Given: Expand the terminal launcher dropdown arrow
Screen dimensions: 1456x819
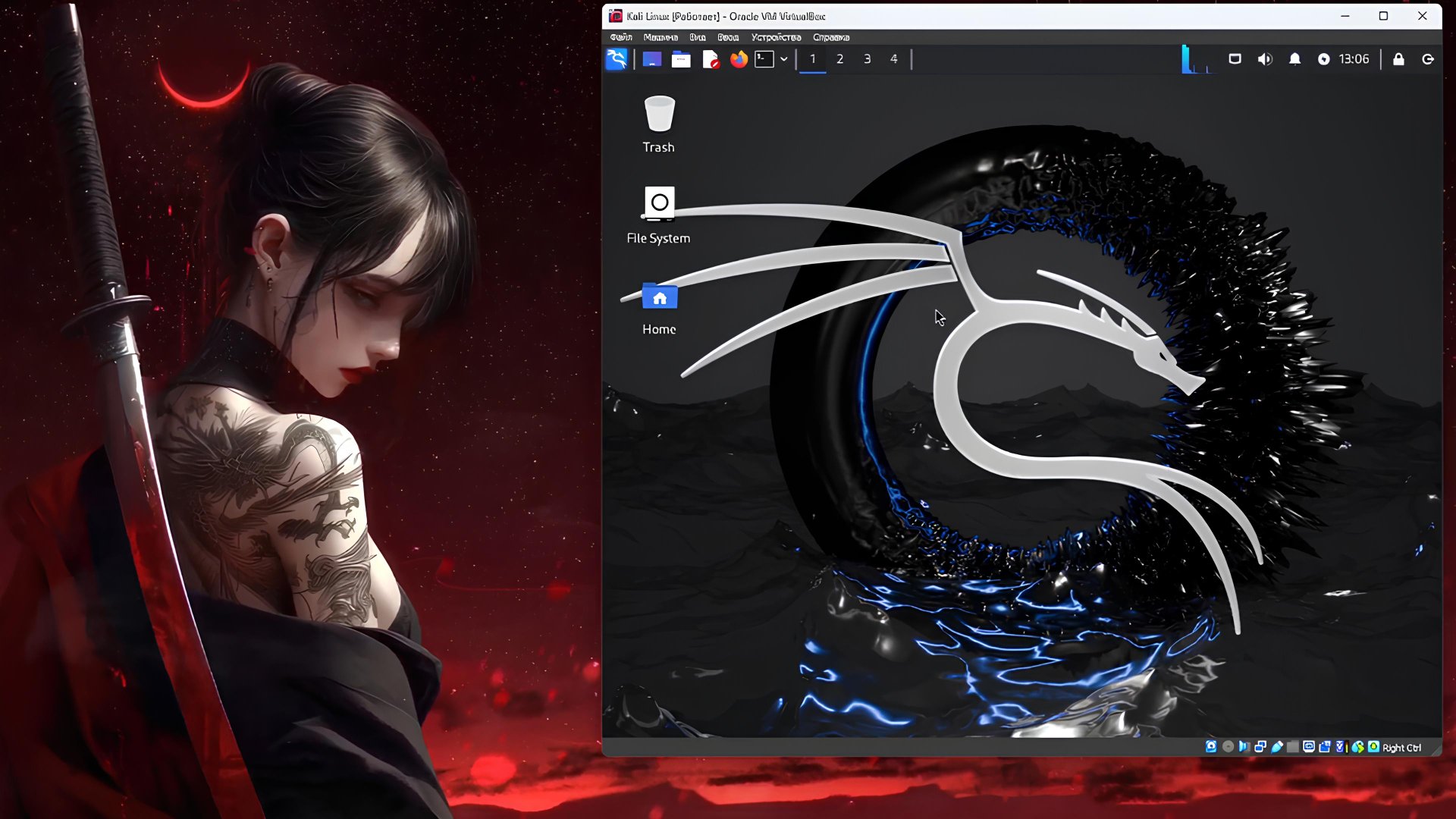Looking at the screenshot, I should click(783, 58).
